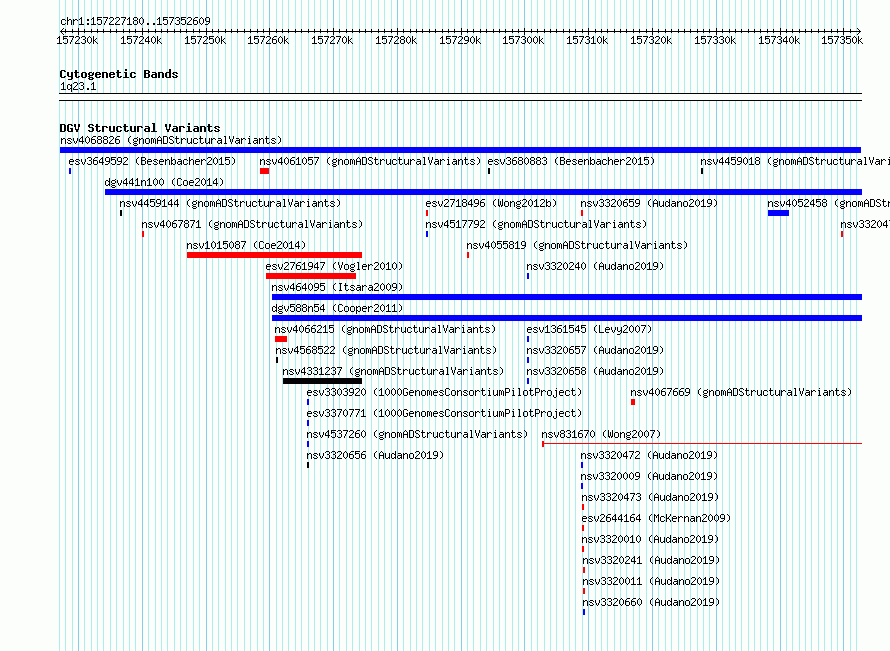
Task: Open nsv4066215 gnomADStructuralVariants label
Action: tap(385, 329)
